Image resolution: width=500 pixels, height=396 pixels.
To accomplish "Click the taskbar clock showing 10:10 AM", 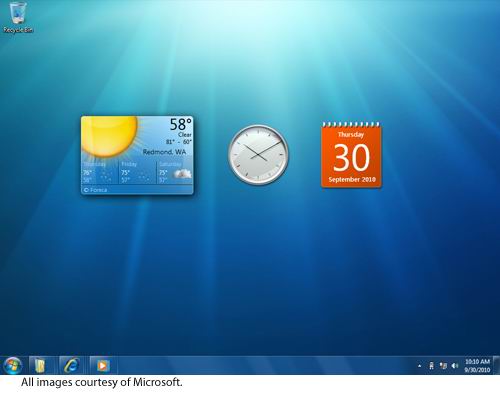I will pos(477,366).
